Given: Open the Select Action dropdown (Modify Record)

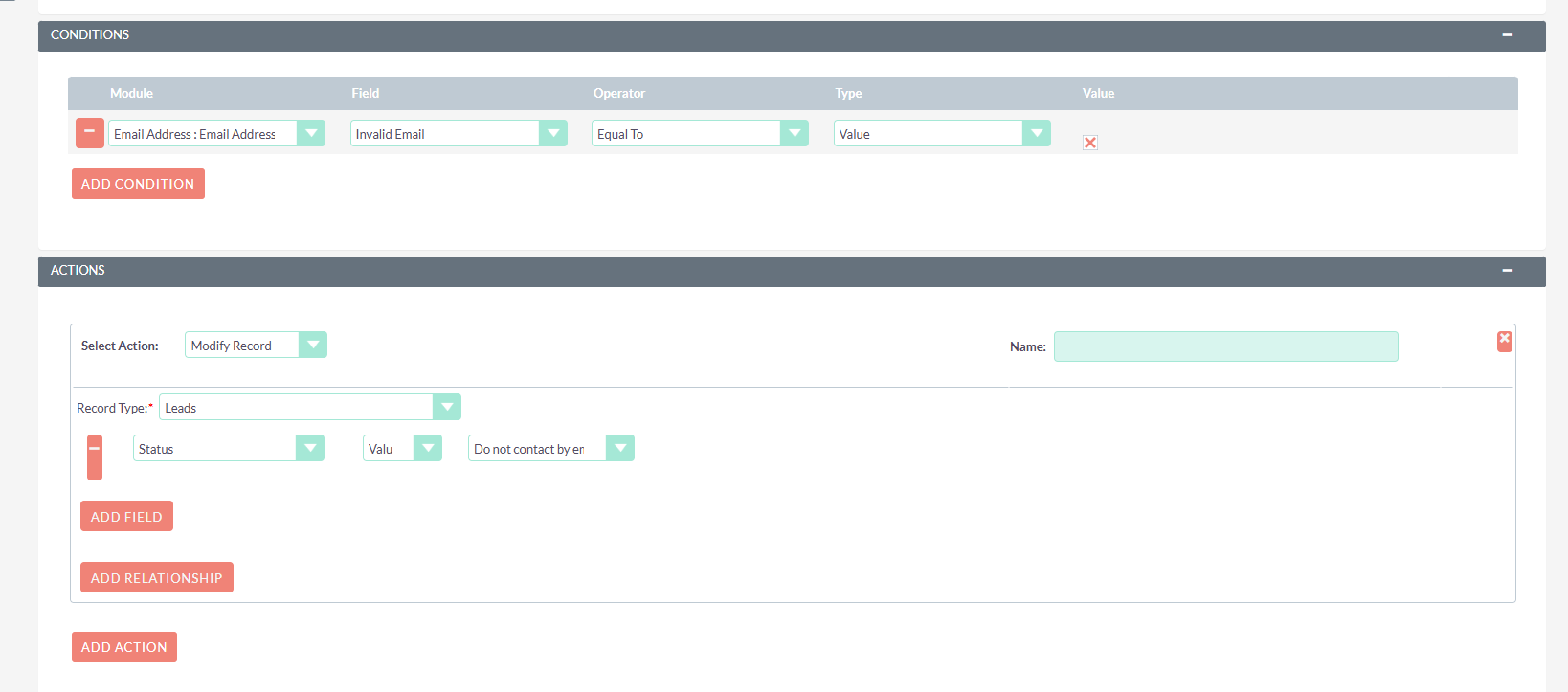Looking at the screenshot, I should tap(256, 346).
